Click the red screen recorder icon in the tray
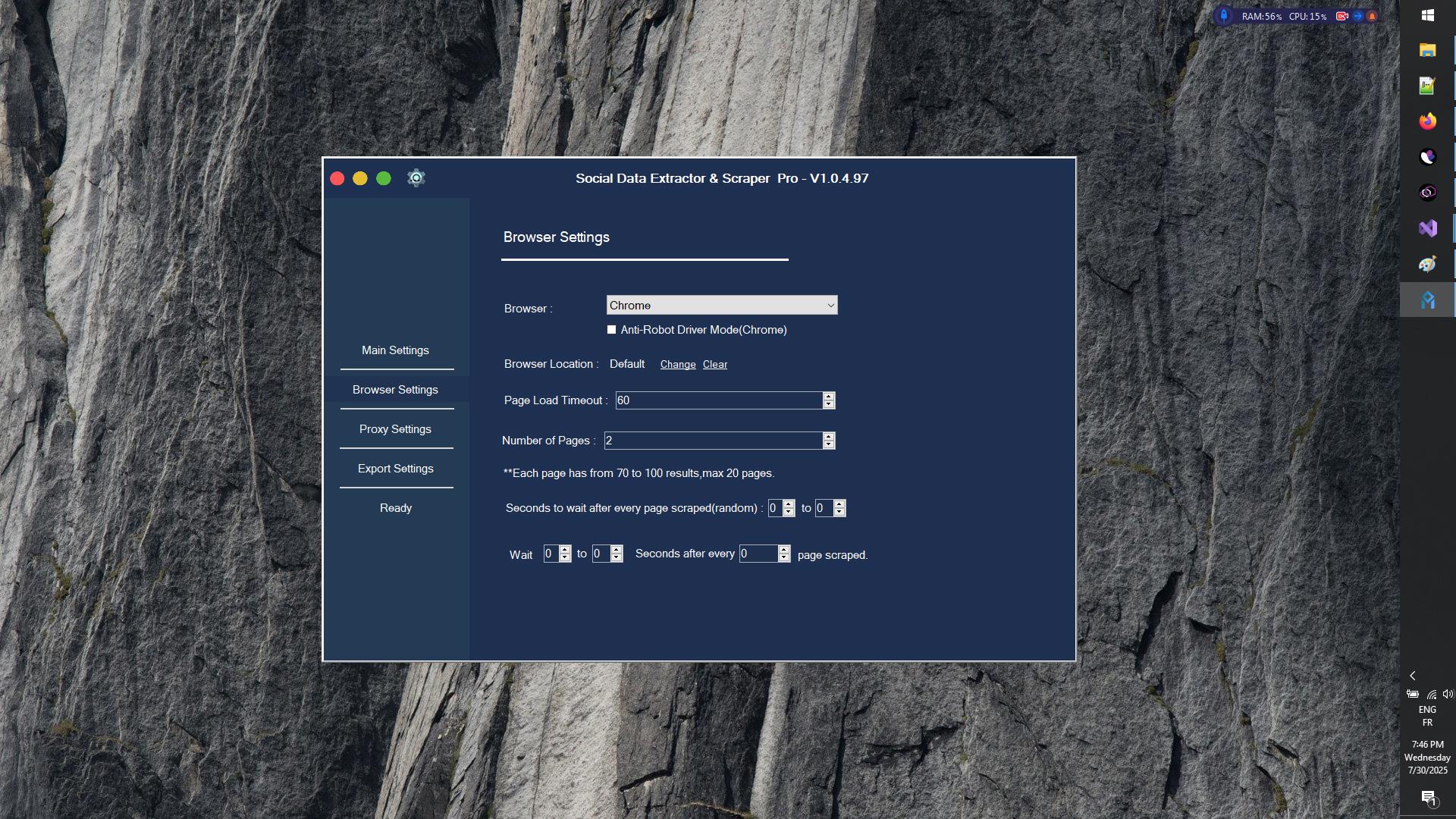The height and width of the screenshot is (819, 1456). 1342,15
